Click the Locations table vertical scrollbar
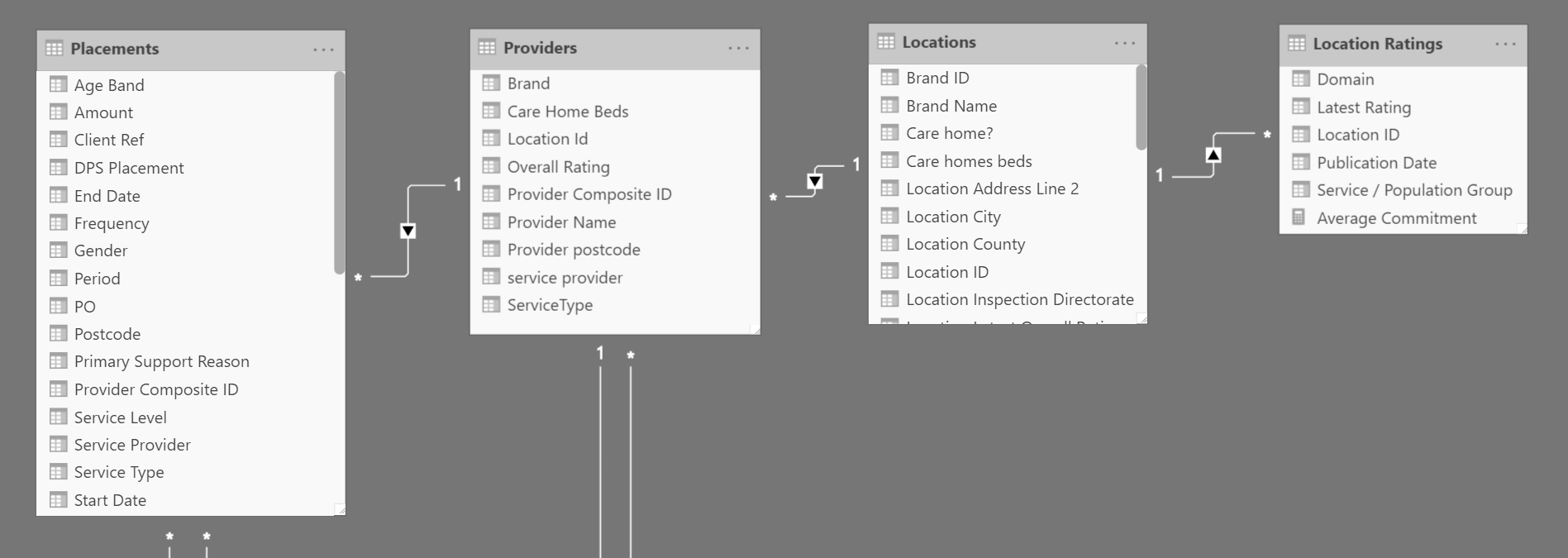This screenshot has width=1568, height=558. click(x=1141, y=107)
